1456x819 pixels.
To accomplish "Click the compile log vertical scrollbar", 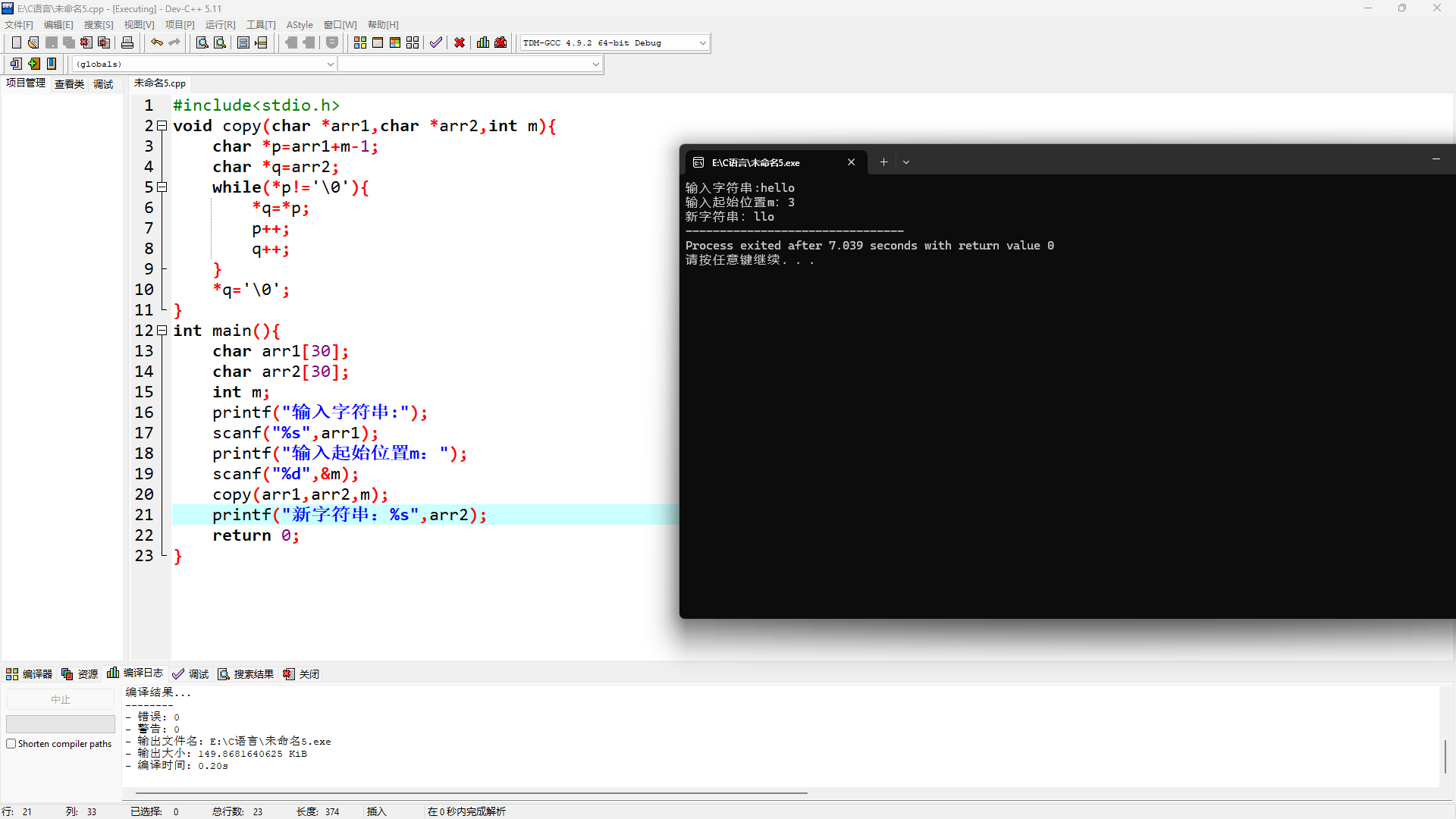I will [1445, 756].
